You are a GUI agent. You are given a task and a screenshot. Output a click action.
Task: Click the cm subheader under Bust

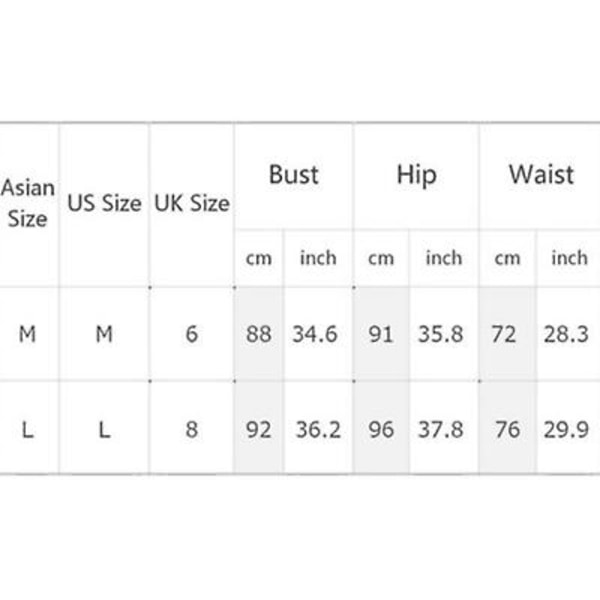coord(259,258)
